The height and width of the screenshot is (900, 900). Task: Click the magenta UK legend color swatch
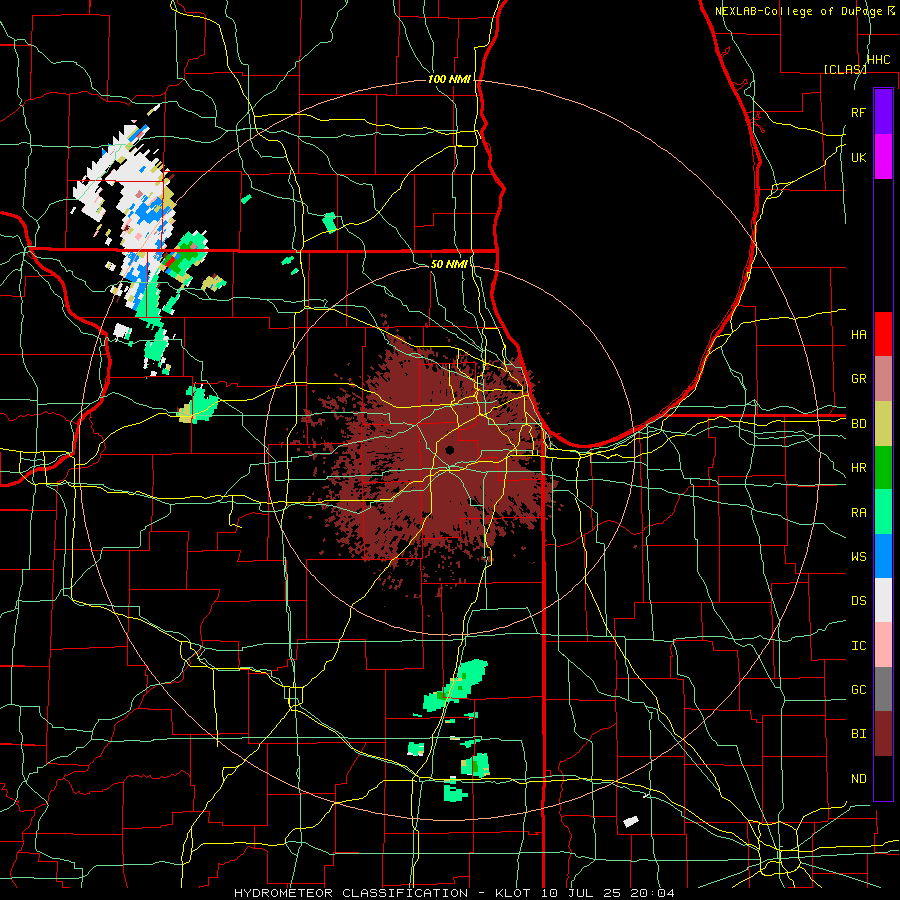tap(883, 157)
